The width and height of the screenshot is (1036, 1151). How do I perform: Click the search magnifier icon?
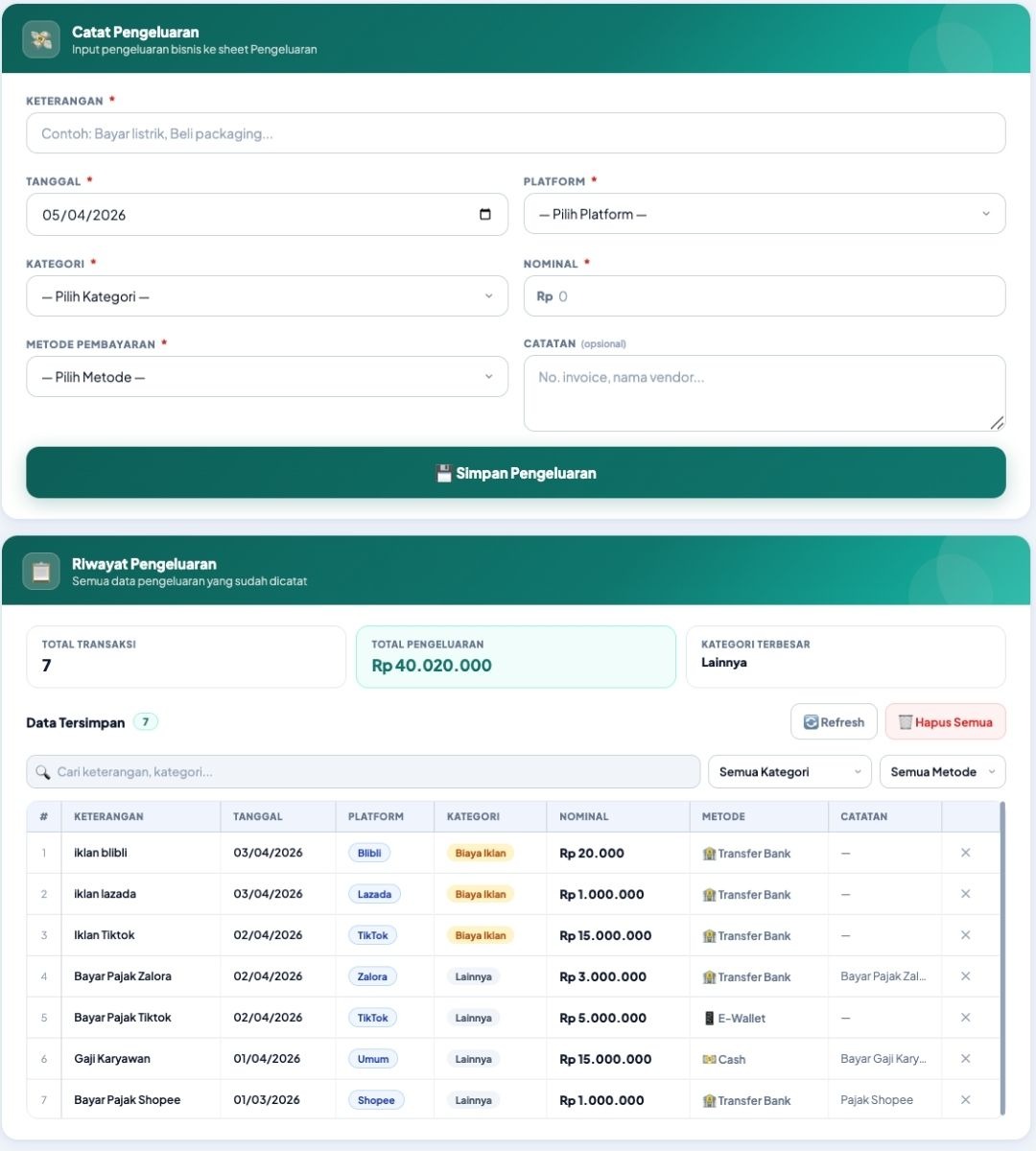pyautogui.click(x=43, y=772)
